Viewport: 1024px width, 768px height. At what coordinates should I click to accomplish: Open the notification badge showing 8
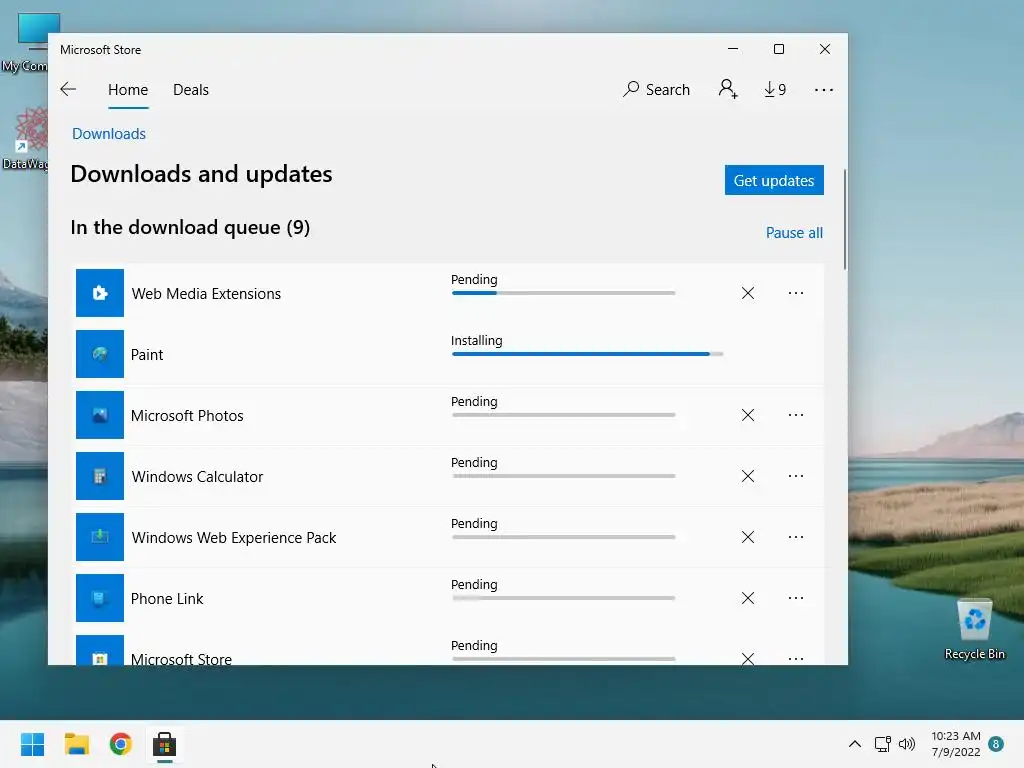(x=996, y=744)
